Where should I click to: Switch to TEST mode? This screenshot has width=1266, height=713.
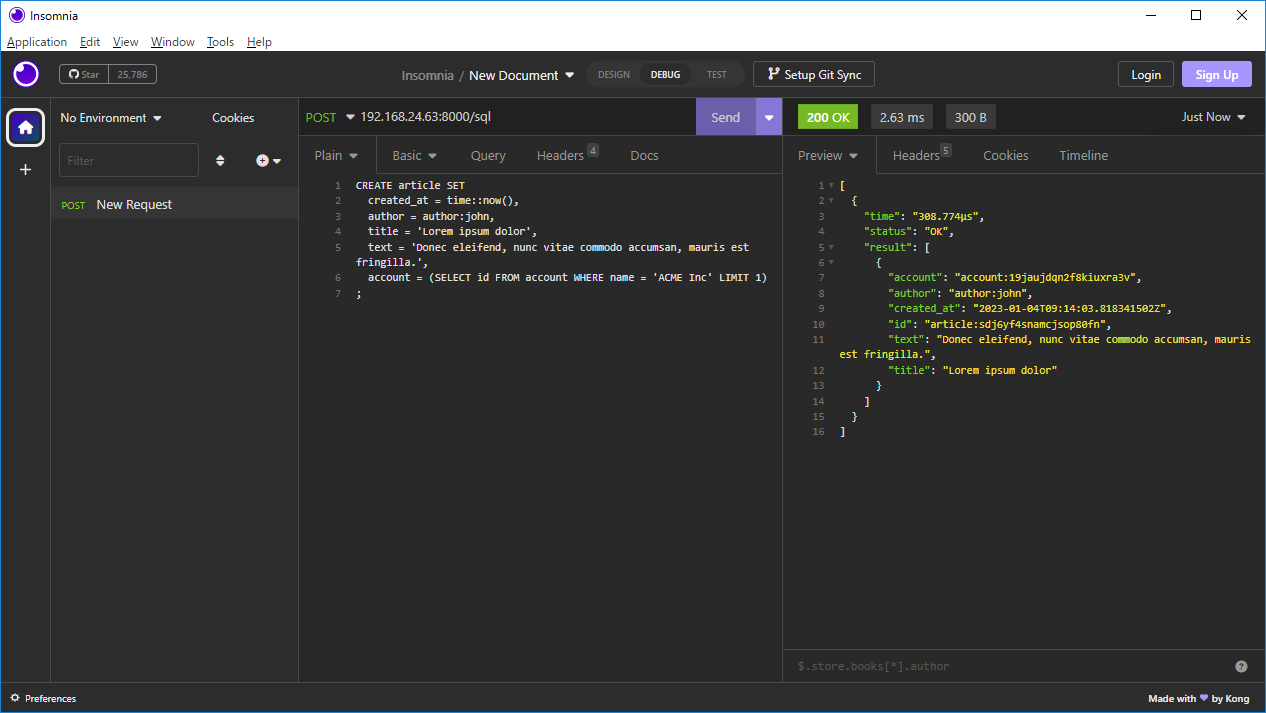[x=717, y=75]
